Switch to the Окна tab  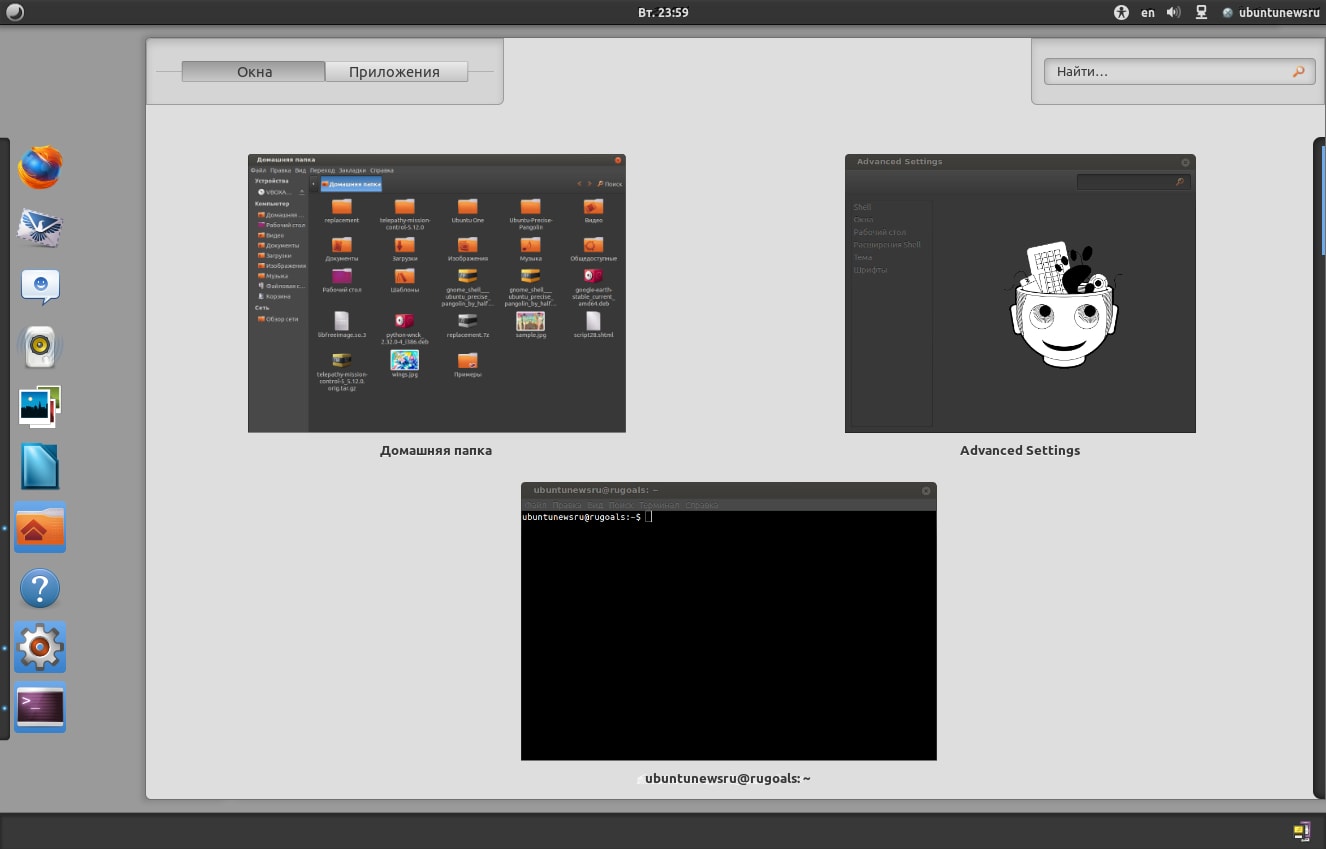(x=254, y=72)
